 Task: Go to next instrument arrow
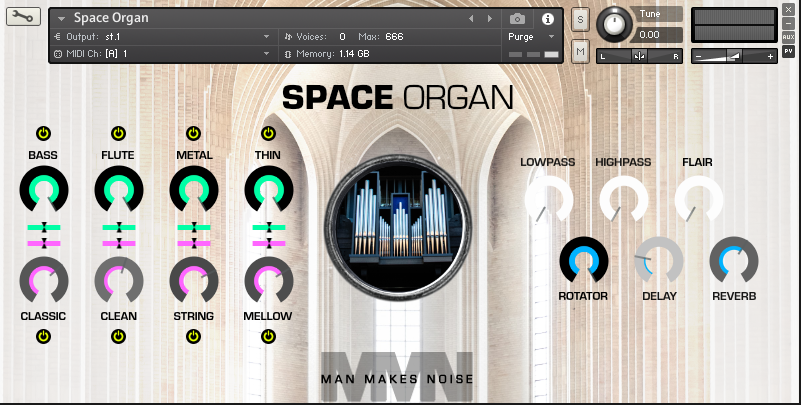(489, 19)
